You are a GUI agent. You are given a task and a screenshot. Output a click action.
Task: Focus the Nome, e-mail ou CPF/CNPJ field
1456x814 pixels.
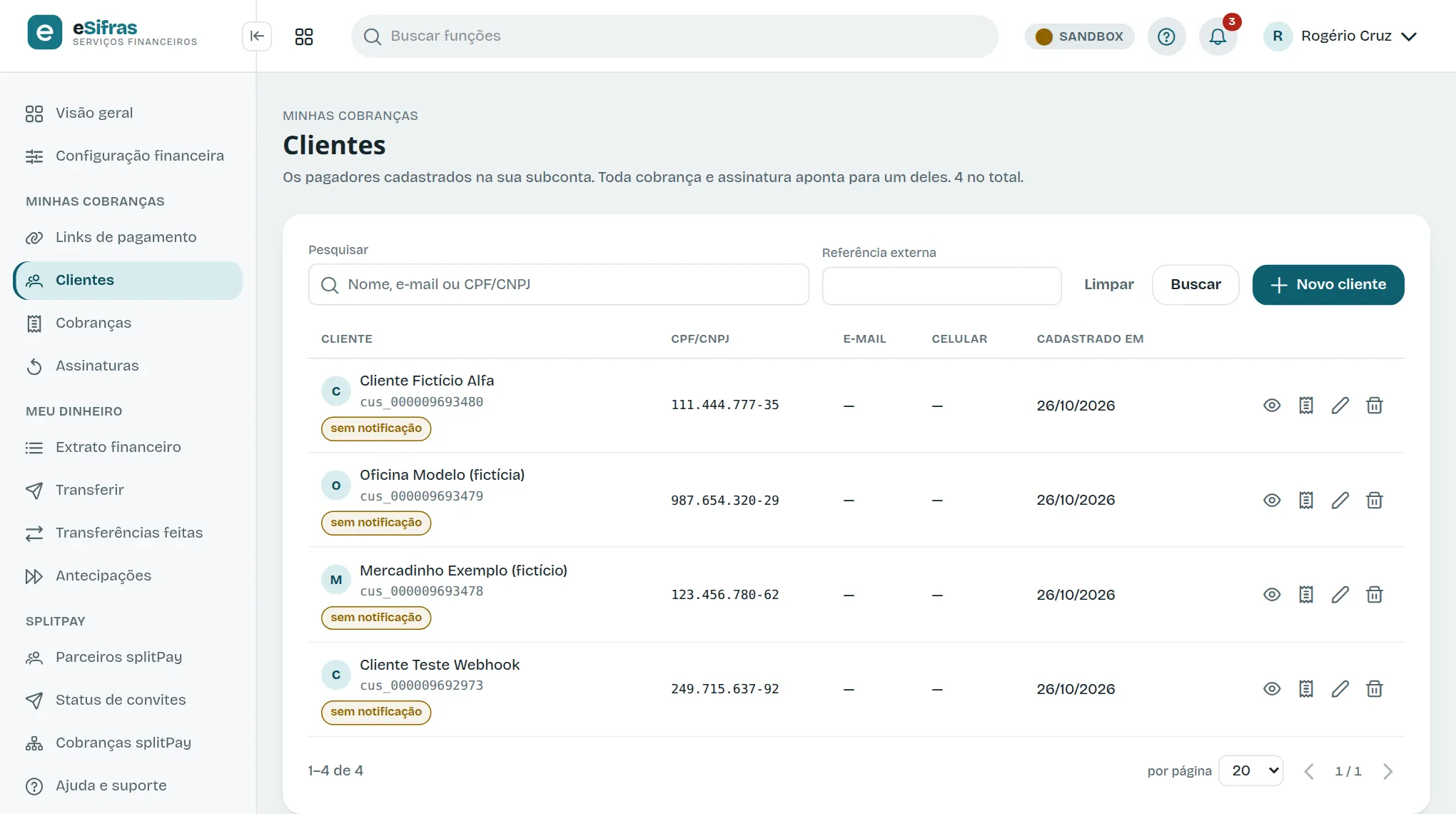559,285
